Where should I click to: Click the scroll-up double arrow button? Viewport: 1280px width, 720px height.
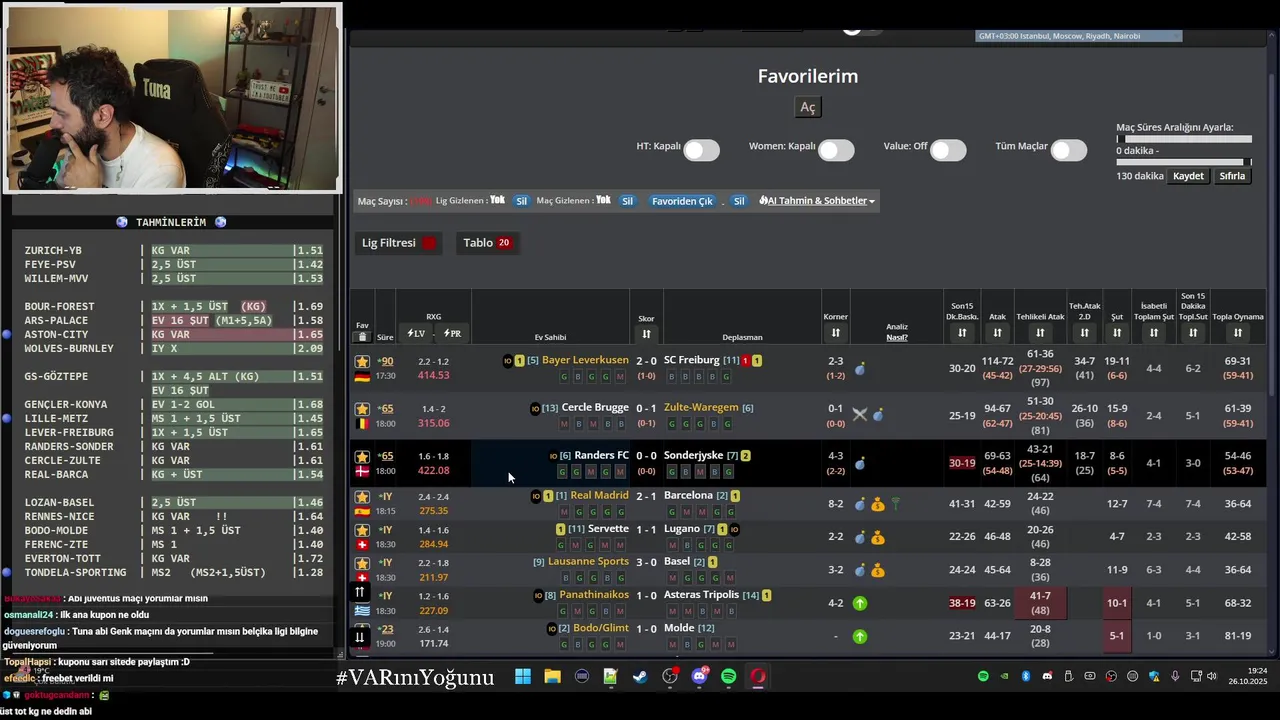tap(359, 592)
